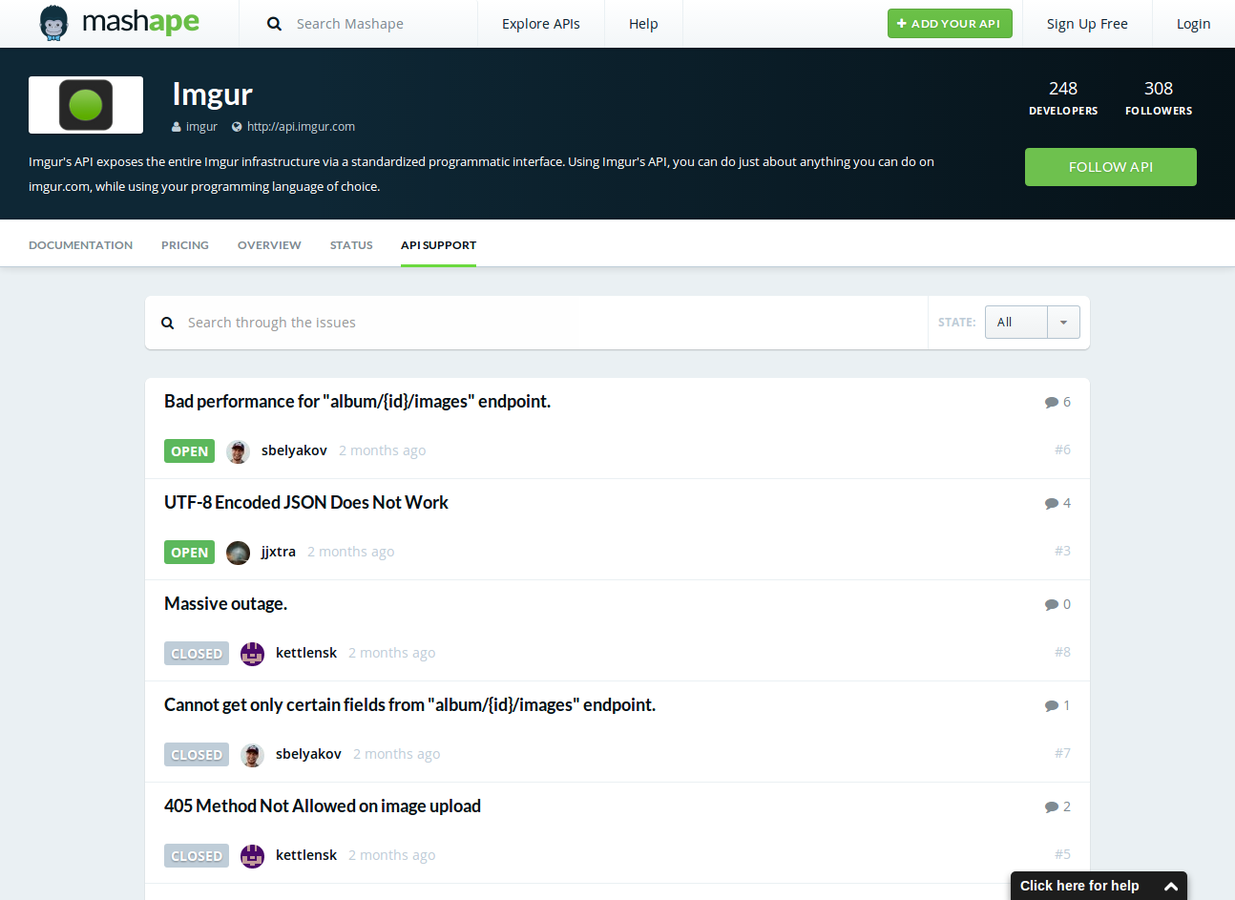
Task: Open issue Bad performance for album images endpoint
Action: click(x=357, y=401)
